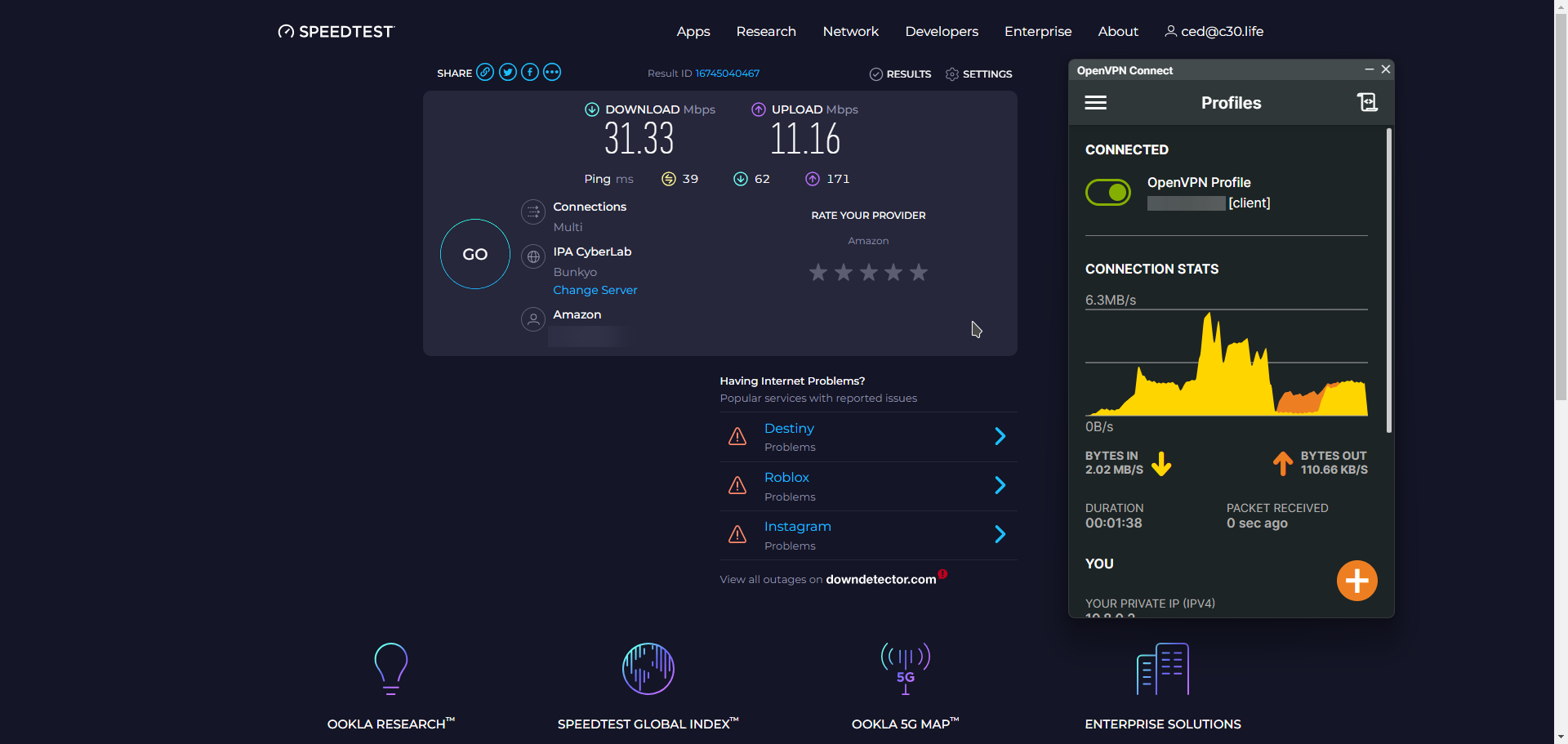This screenshot has height=744, width=1568.
Task: Expand Instagram problems chevron
Action: [1000, 535]
